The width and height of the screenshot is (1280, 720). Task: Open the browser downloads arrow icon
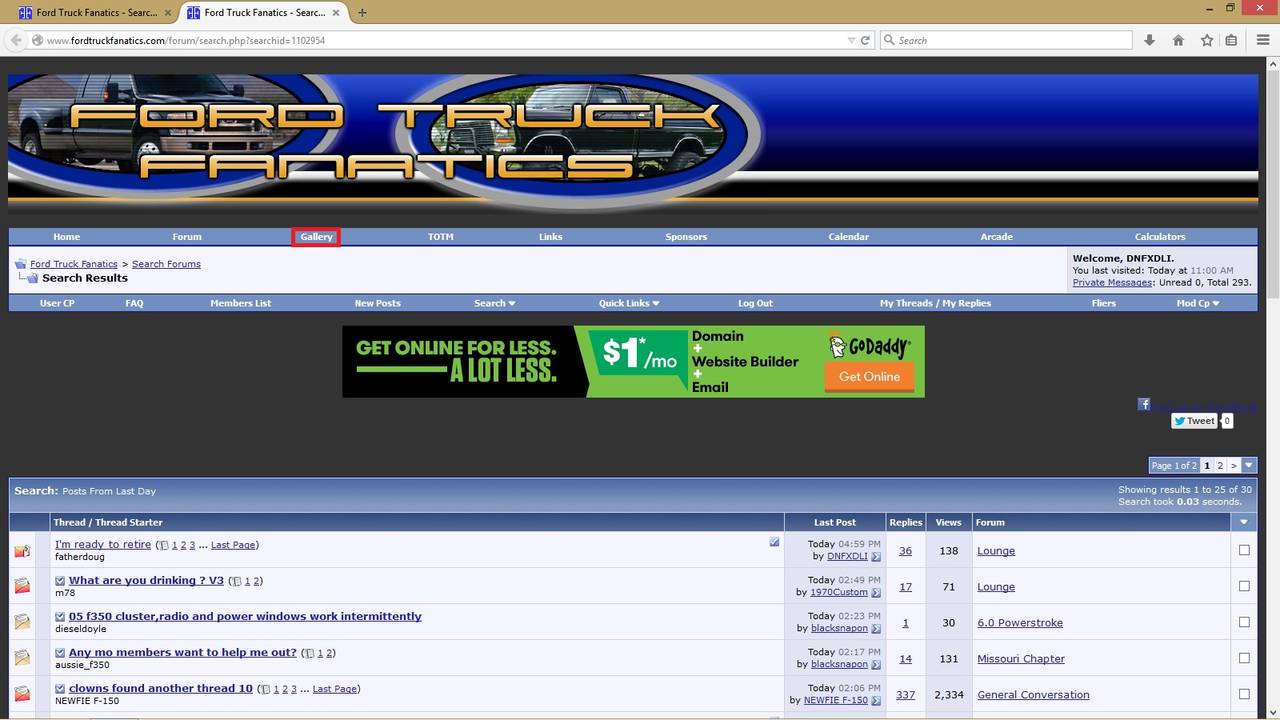(x=1149, y=40)
